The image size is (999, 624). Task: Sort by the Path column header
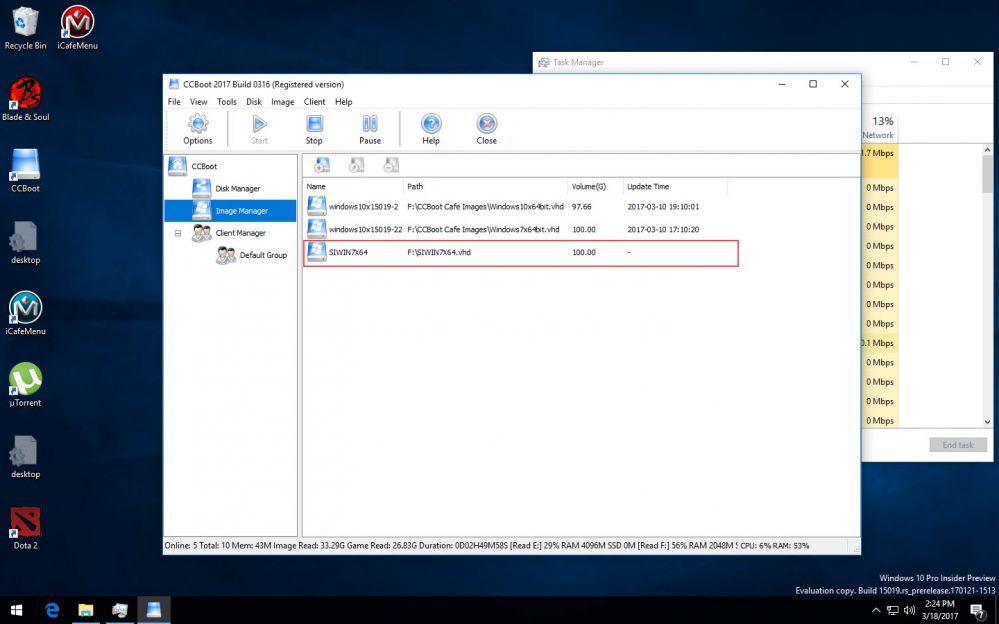click(x=485, y=186)
